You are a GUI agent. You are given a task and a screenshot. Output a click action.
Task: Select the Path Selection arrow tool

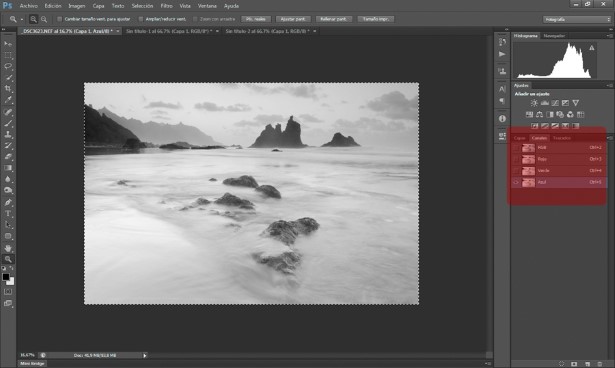point(8,225)
